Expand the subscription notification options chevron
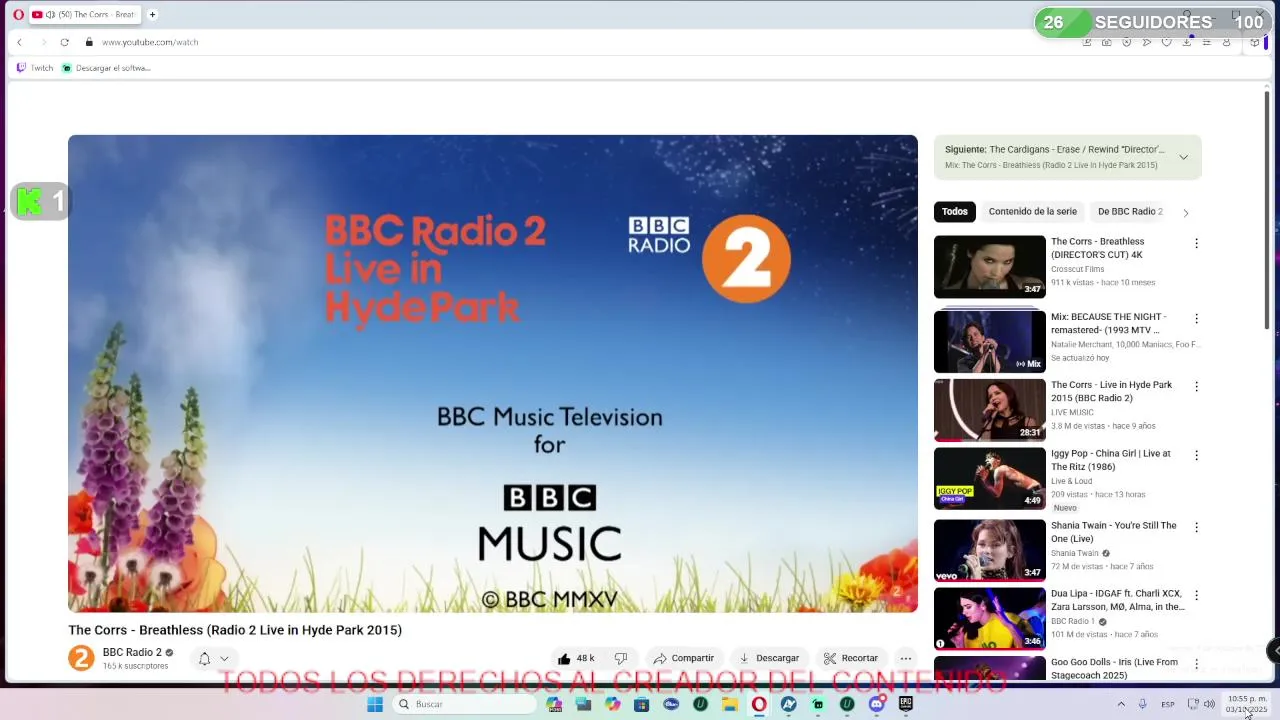Image resolution: width=1280 pixels, height=720 pixels. click(x=224, y=658)
